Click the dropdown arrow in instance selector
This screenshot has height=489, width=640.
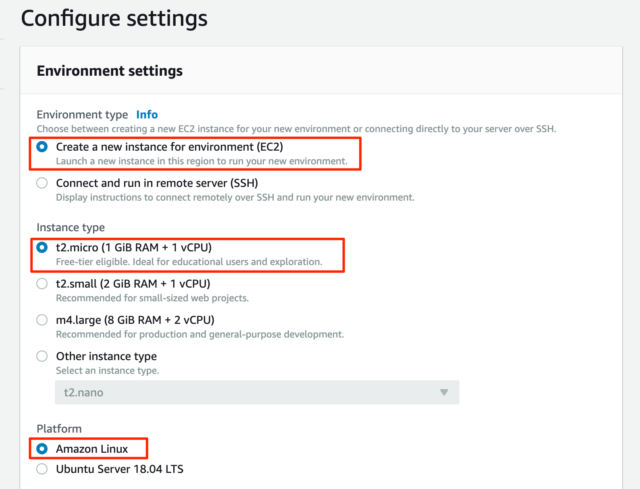point(444,393)
